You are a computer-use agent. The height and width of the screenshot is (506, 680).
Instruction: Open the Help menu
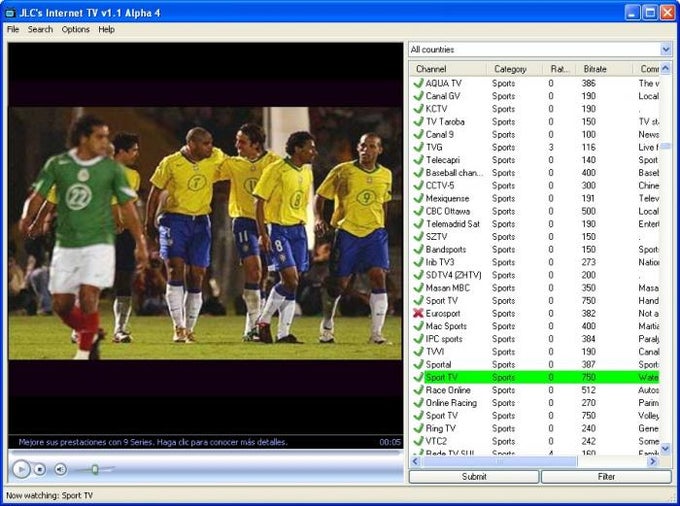coord(106,29)
